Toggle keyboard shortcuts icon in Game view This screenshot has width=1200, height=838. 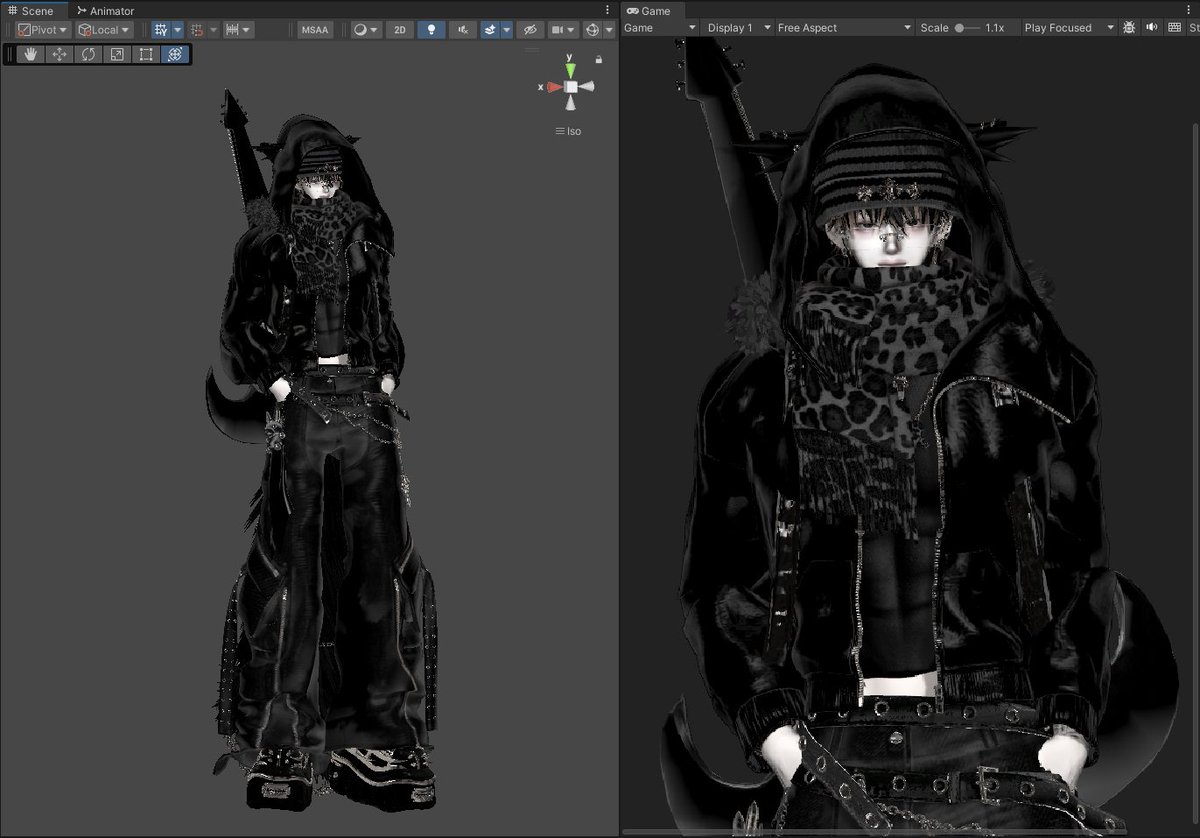[x=1175, y=28]
